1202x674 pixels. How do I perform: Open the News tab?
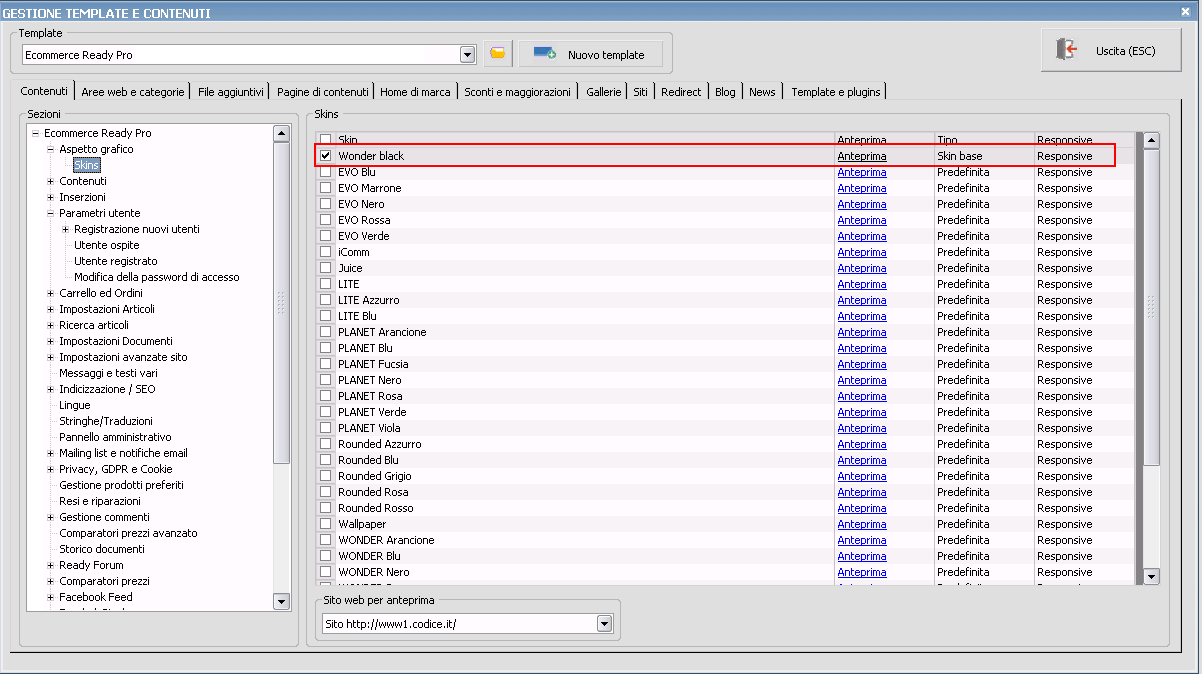pyautogui.click(x=762, y=92)
